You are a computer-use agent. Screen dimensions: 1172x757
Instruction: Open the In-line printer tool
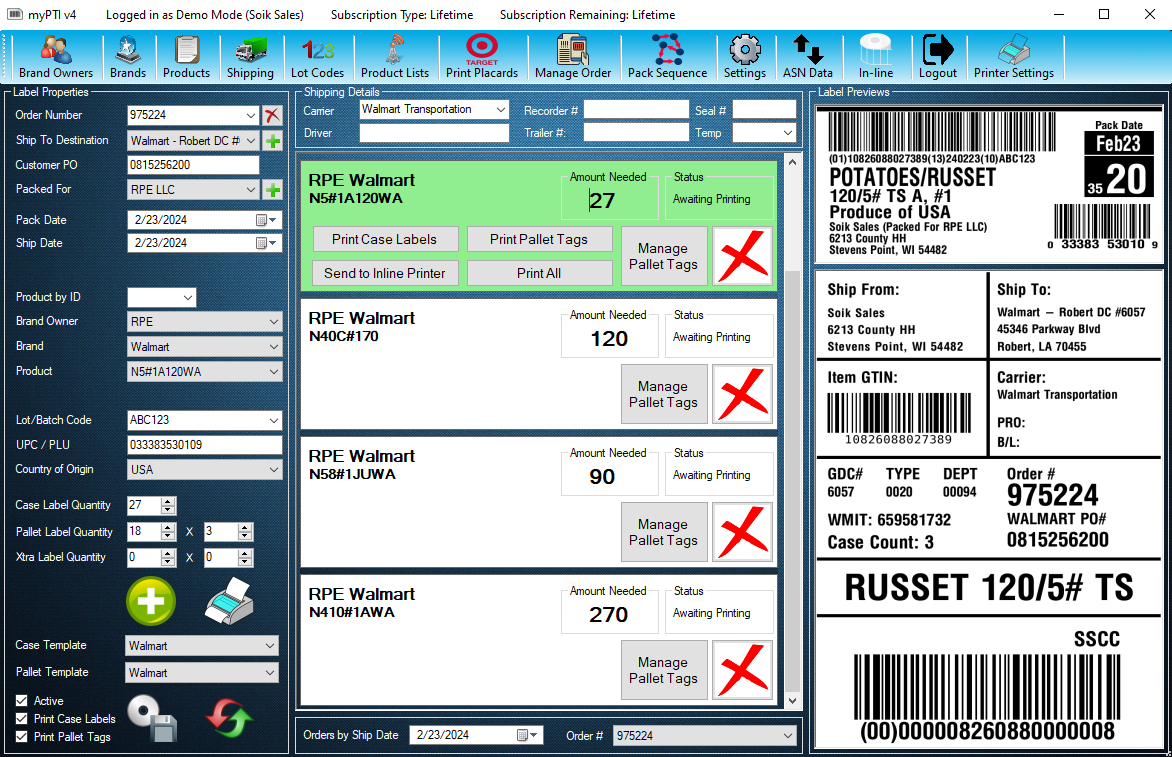coord(876,57)
